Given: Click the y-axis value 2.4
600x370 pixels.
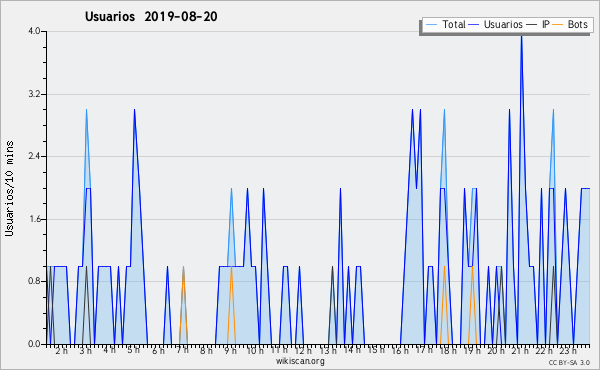Looking at the screenshot, I should [34, 156].
